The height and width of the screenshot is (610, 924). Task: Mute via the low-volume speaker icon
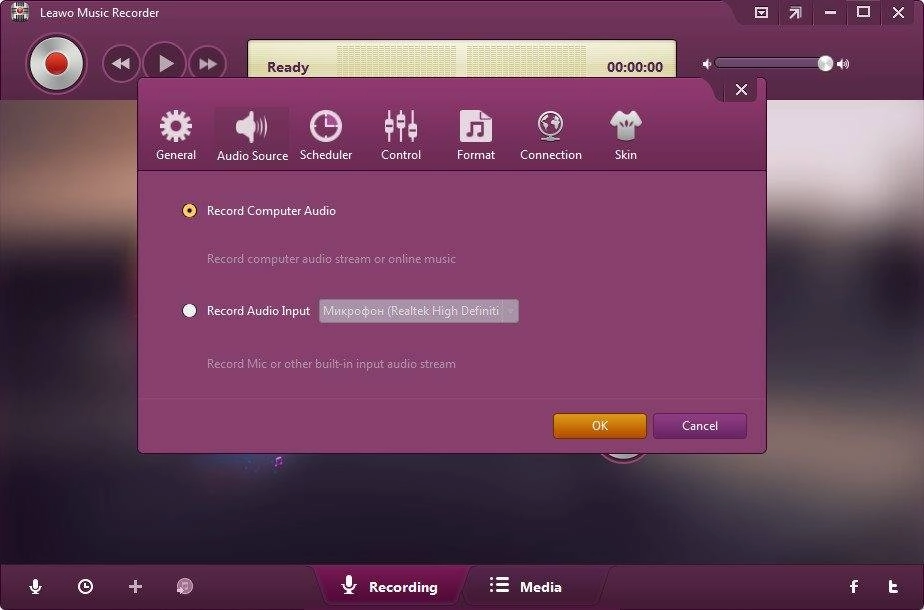pyautogui.click(x=707, y=64)
